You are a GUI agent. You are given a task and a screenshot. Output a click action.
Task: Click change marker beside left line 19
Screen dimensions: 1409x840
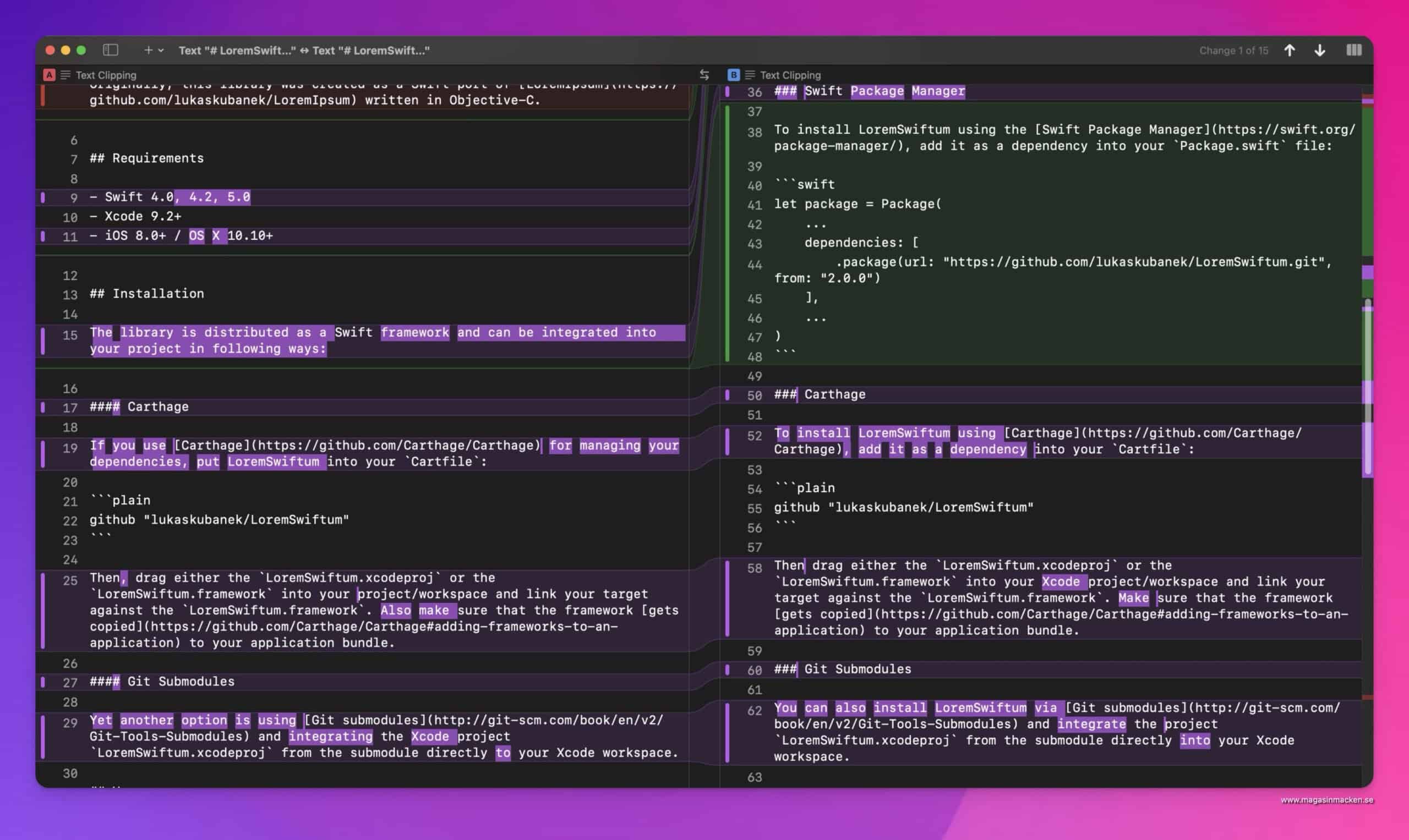42,453
